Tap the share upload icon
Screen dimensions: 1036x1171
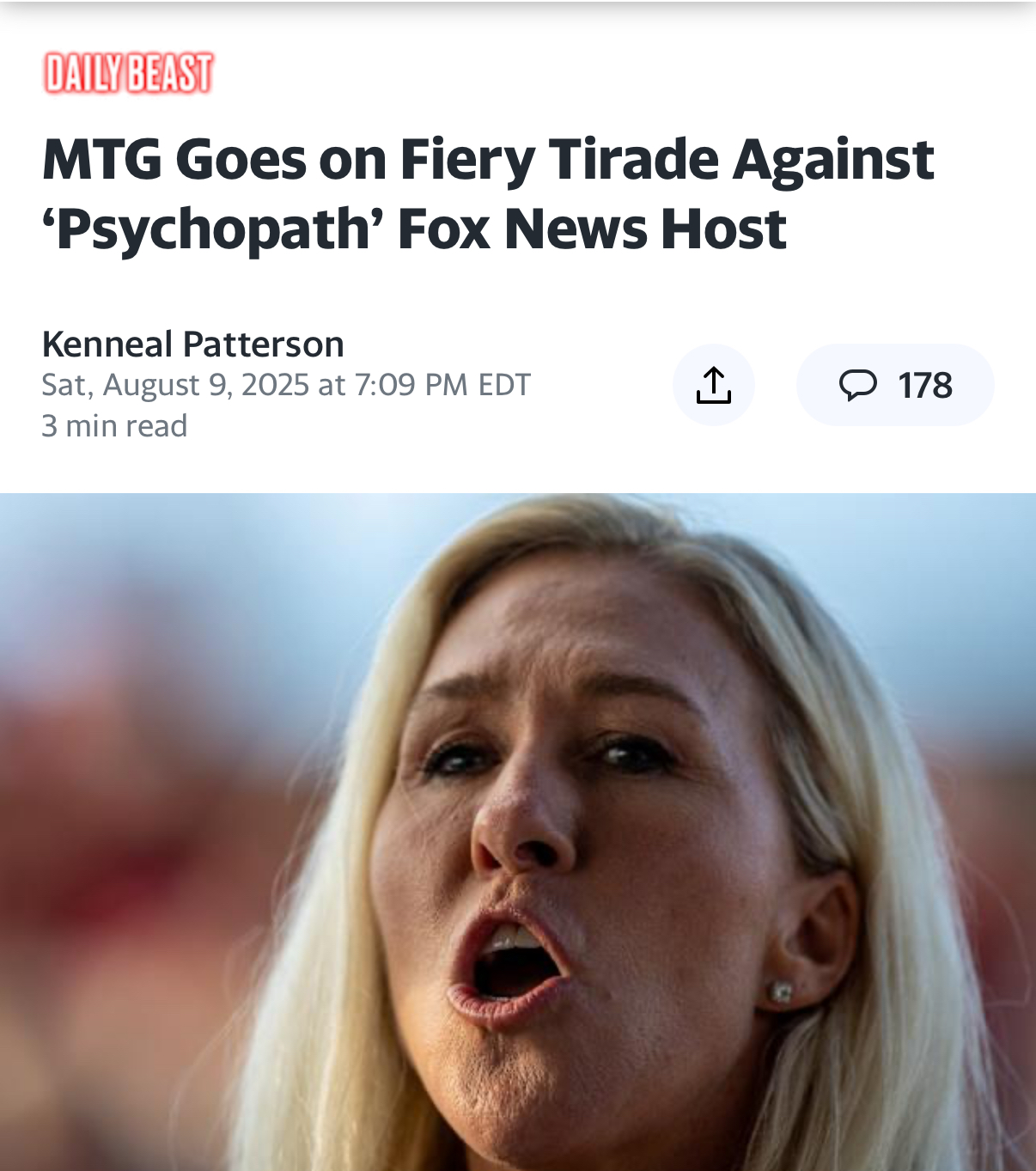tap(714, 385)
